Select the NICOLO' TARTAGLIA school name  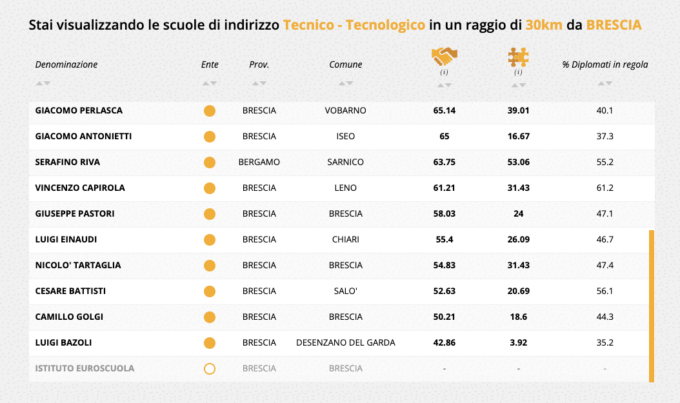tap(79, 265)
